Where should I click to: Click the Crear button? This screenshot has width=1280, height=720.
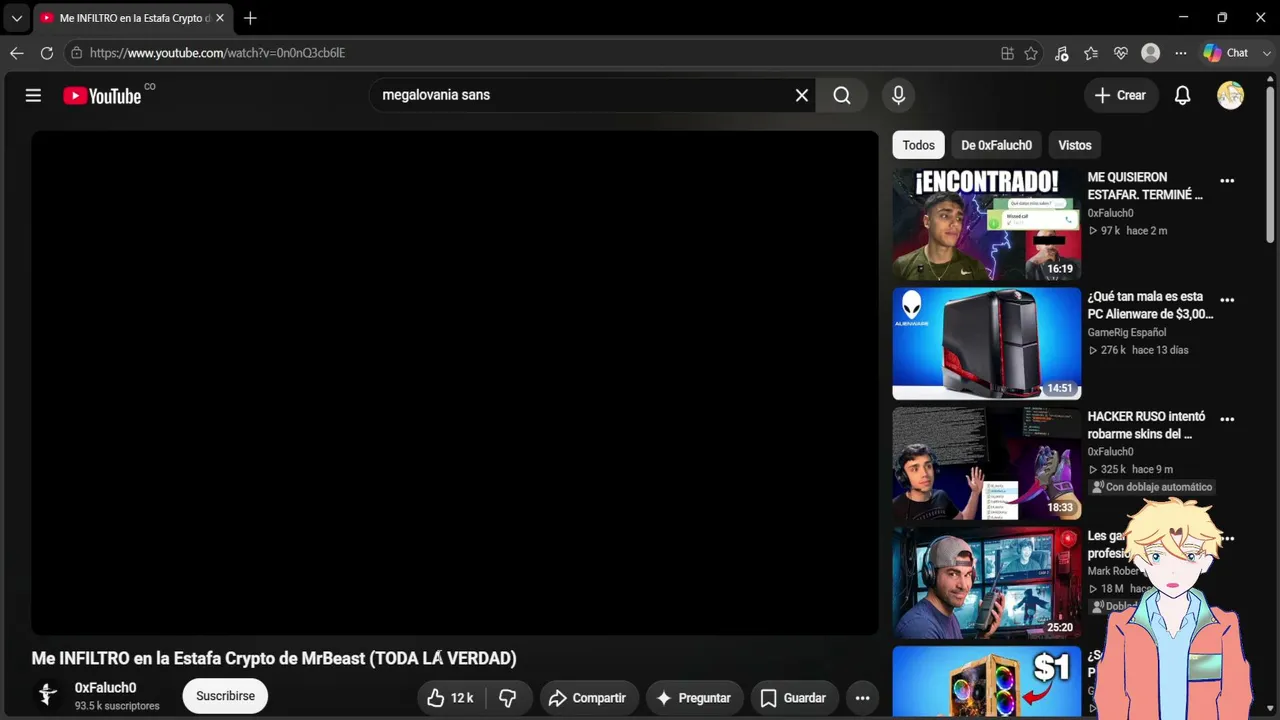[1120, 95]
